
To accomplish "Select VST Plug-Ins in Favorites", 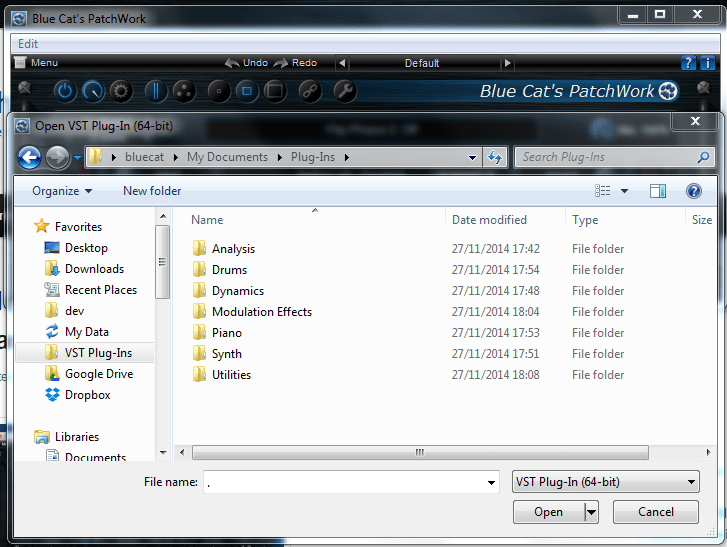I will pos(86,353).
